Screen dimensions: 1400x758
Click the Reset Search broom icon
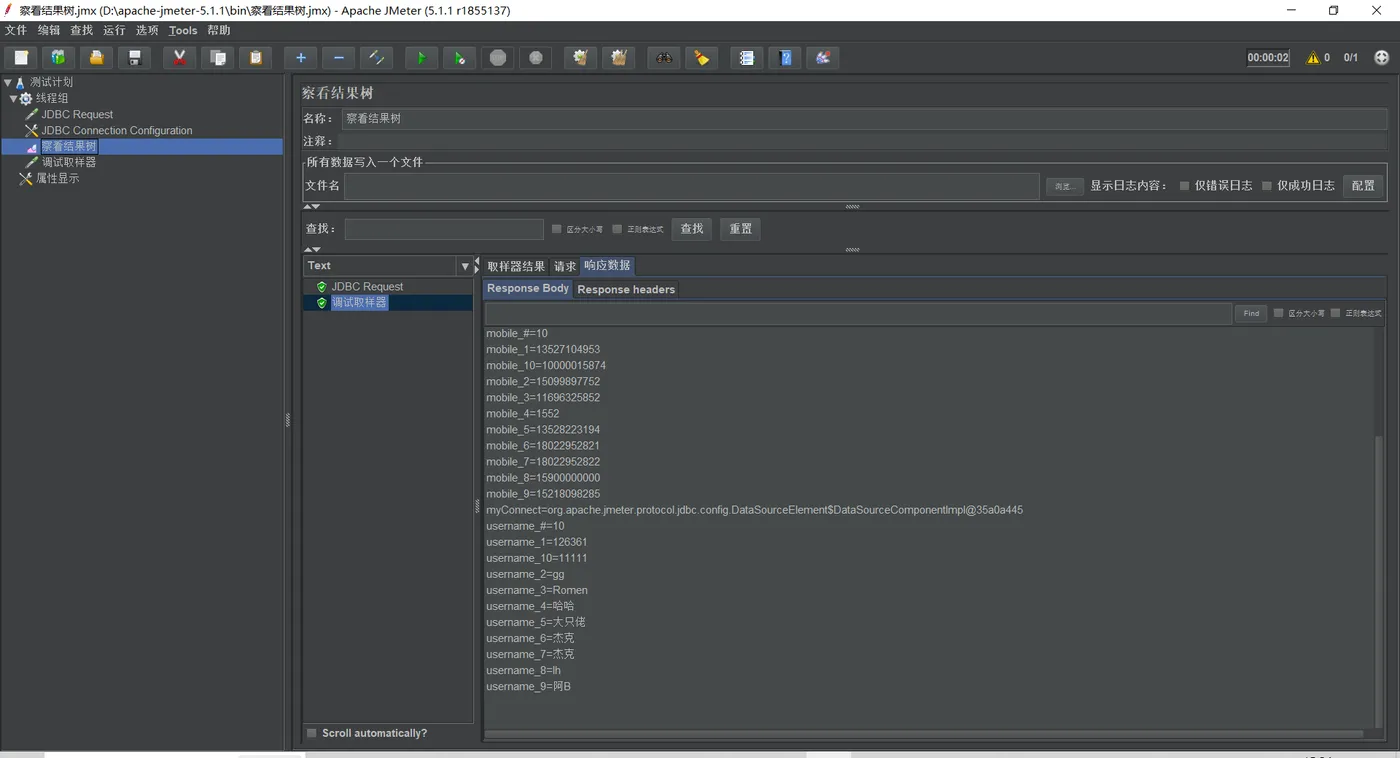[701, 58]
